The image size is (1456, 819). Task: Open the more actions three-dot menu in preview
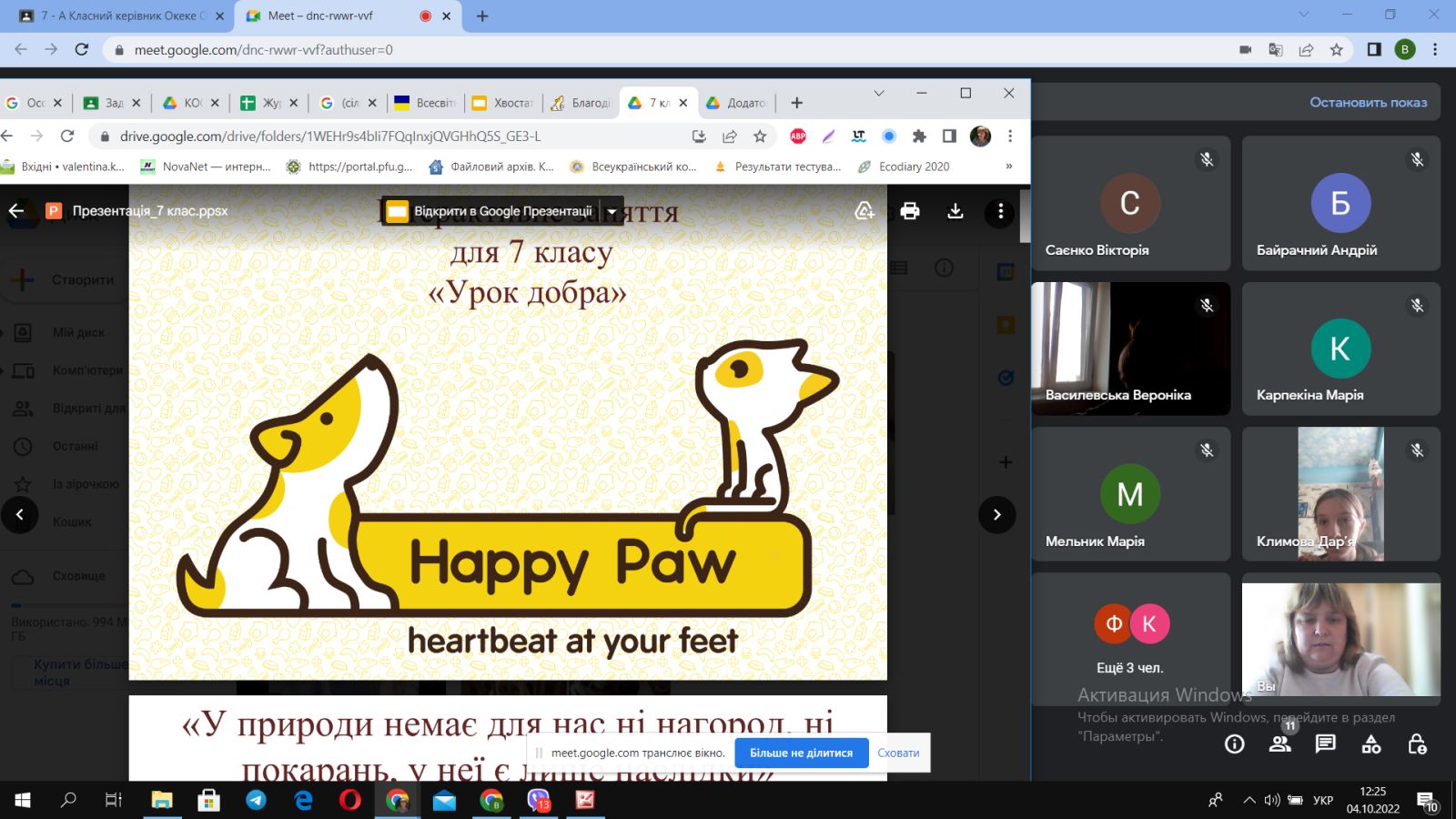pos(1000,211)
